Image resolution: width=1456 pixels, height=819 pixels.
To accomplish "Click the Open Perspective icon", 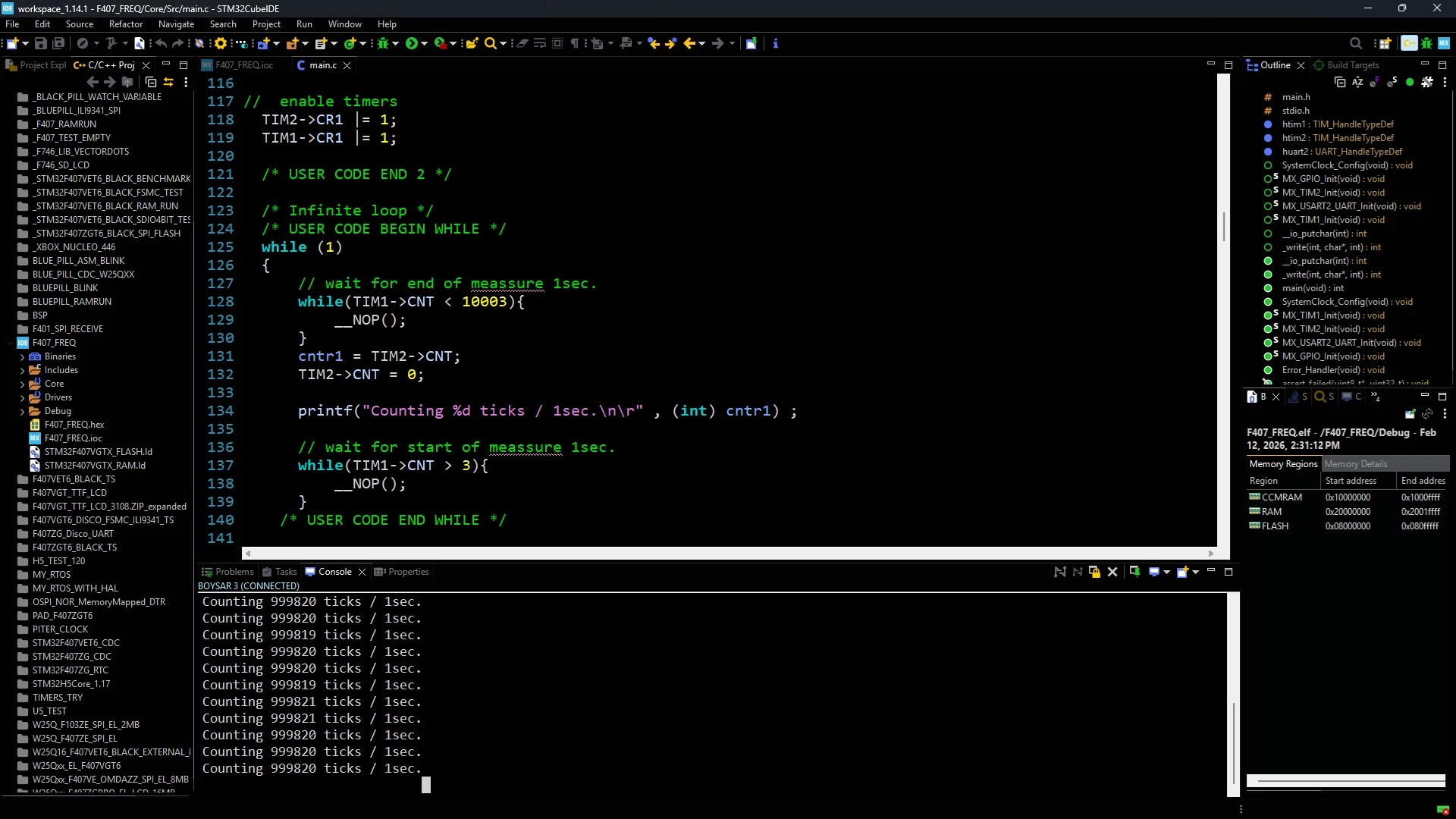I will click(1385, 43).
